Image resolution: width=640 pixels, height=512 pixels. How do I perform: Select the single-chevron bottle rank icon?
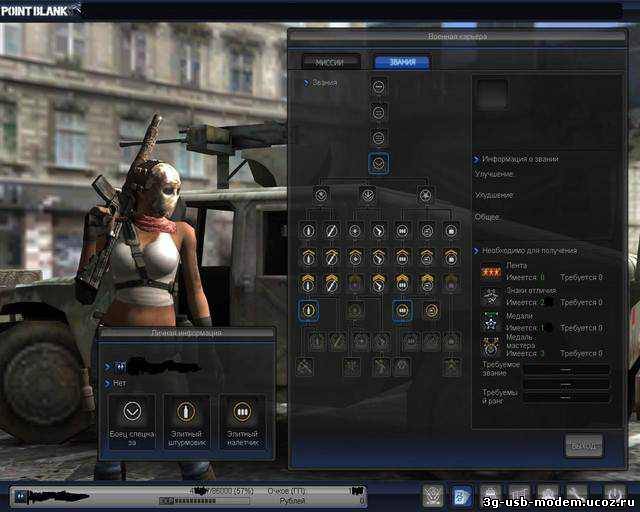click(308, 257)
